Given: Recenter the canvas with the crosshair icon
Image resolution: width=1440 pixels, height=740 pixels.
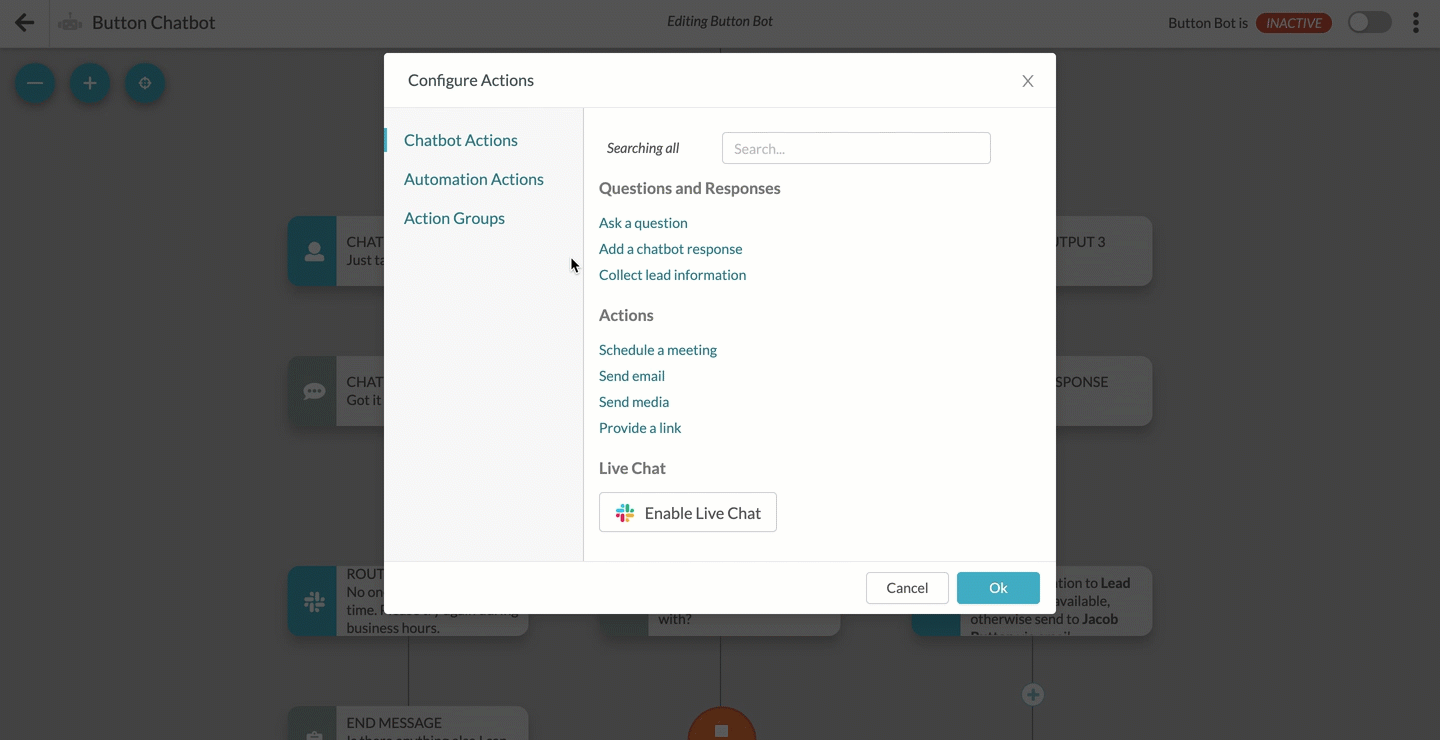Looking at the screenshot, I should 145,83.
